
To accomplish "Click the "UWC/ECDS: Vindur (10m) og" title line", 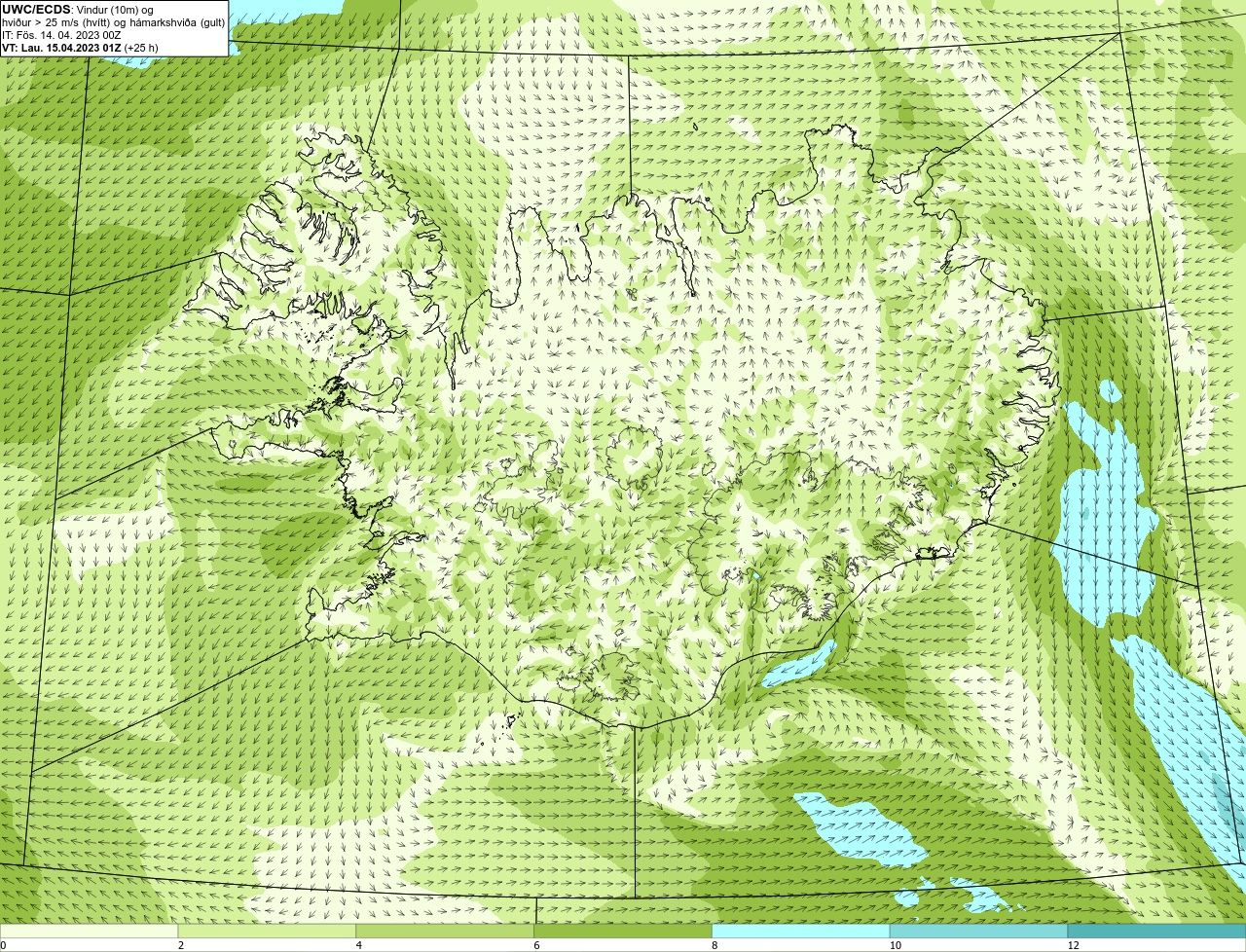I will [x=78, y=10].
